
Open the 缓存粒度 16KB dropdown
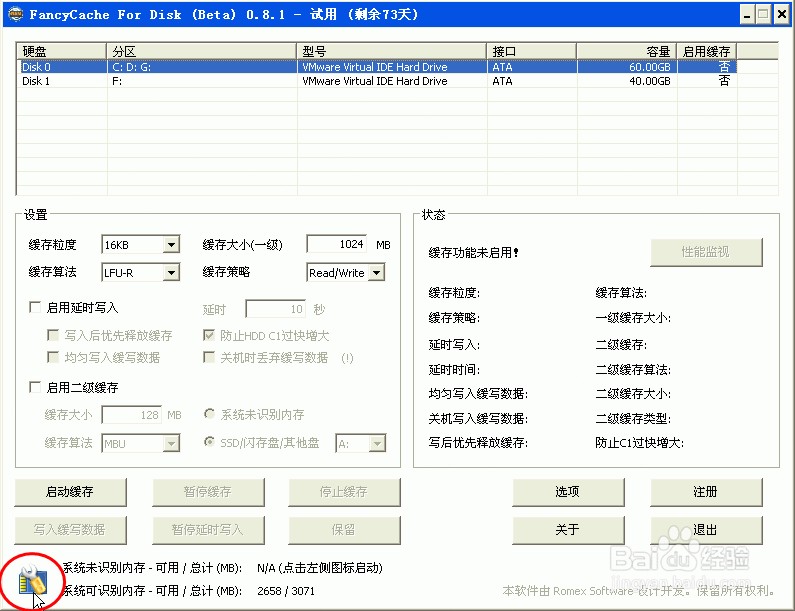tap(172, 245)
